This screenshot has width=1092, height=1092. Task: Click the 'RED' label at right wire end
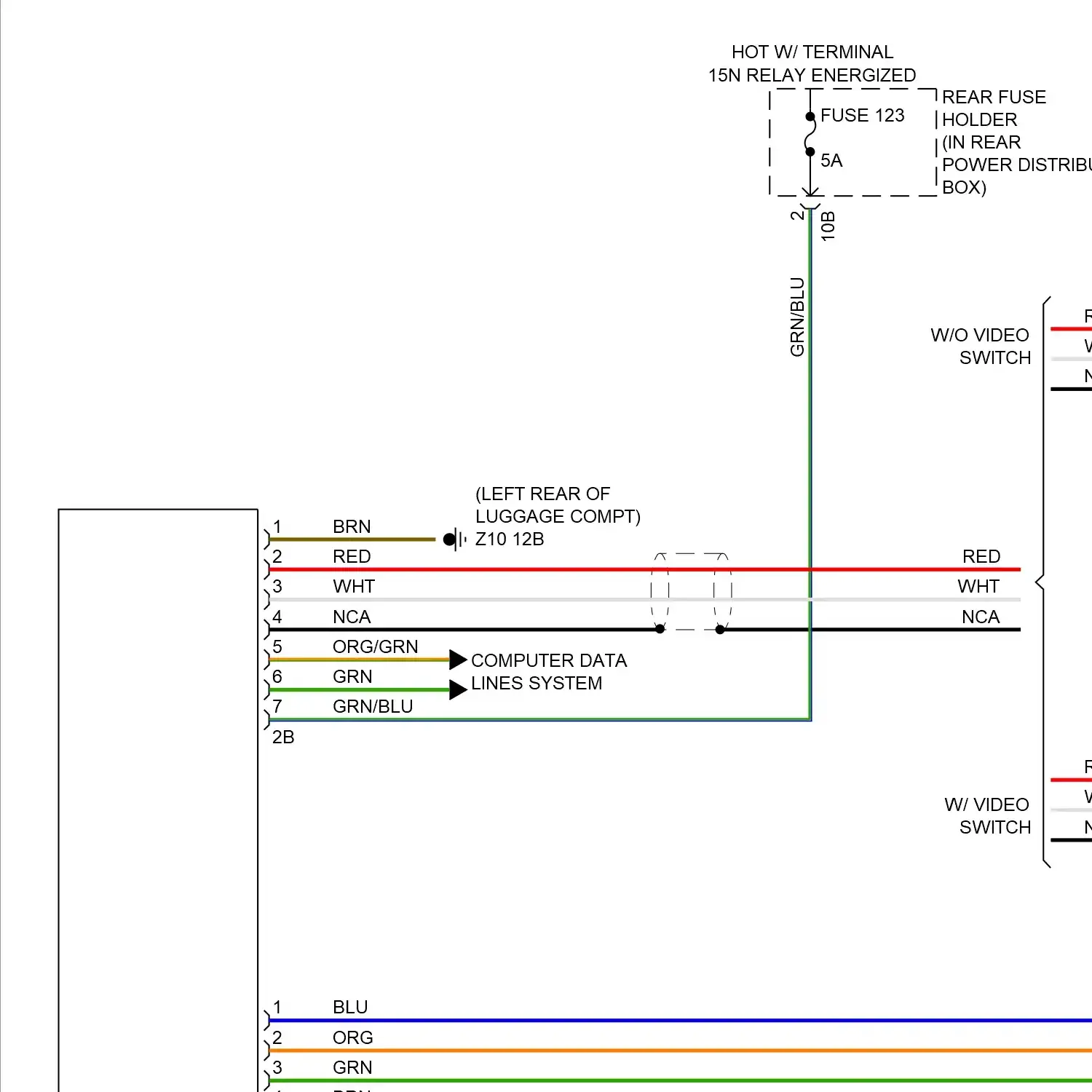981,557
